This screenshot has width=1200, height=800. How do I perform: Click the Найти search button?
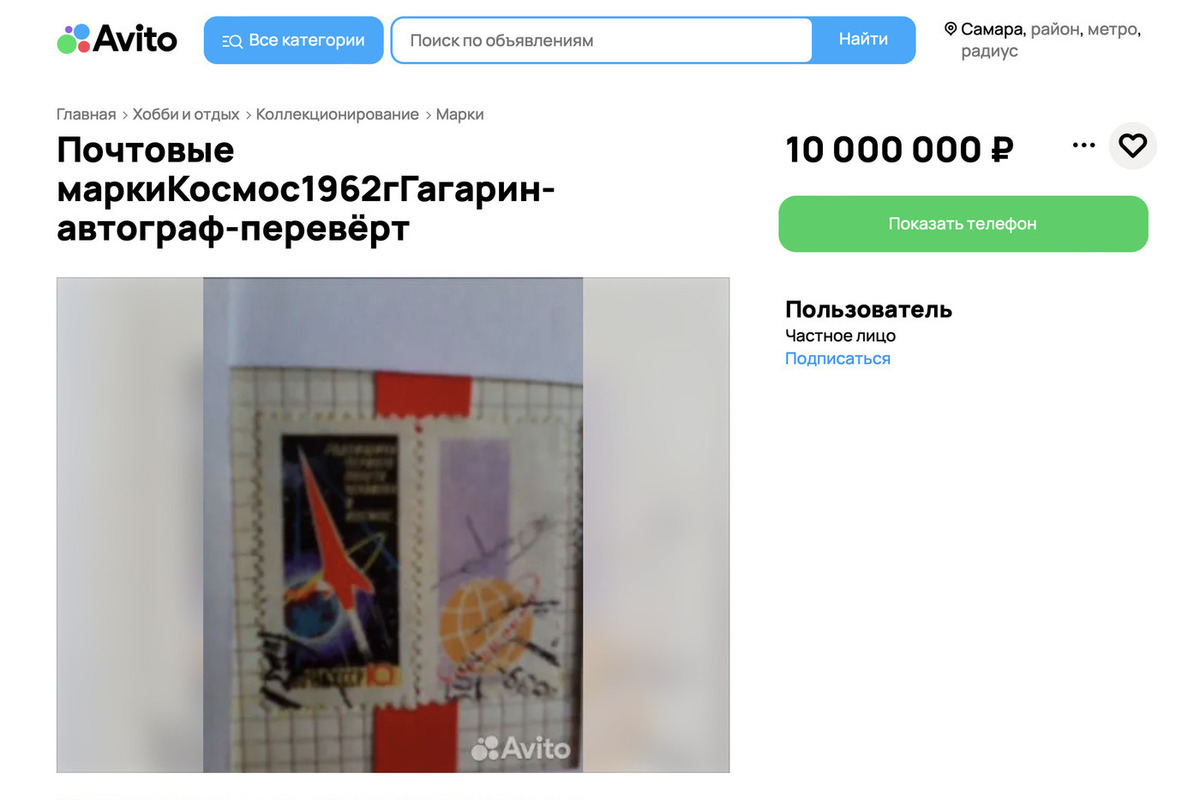pos(863,40)
